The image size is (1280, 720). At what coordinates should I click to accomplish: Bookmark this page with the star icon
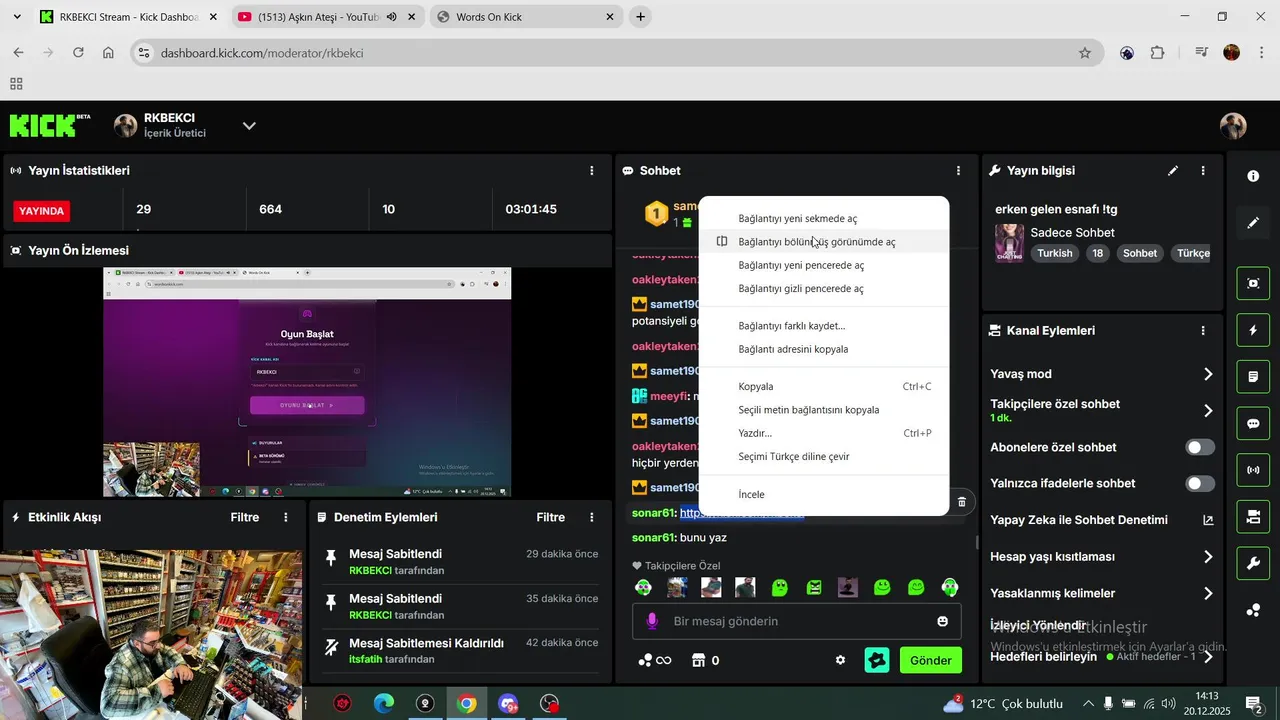[x=1085, y=53]
